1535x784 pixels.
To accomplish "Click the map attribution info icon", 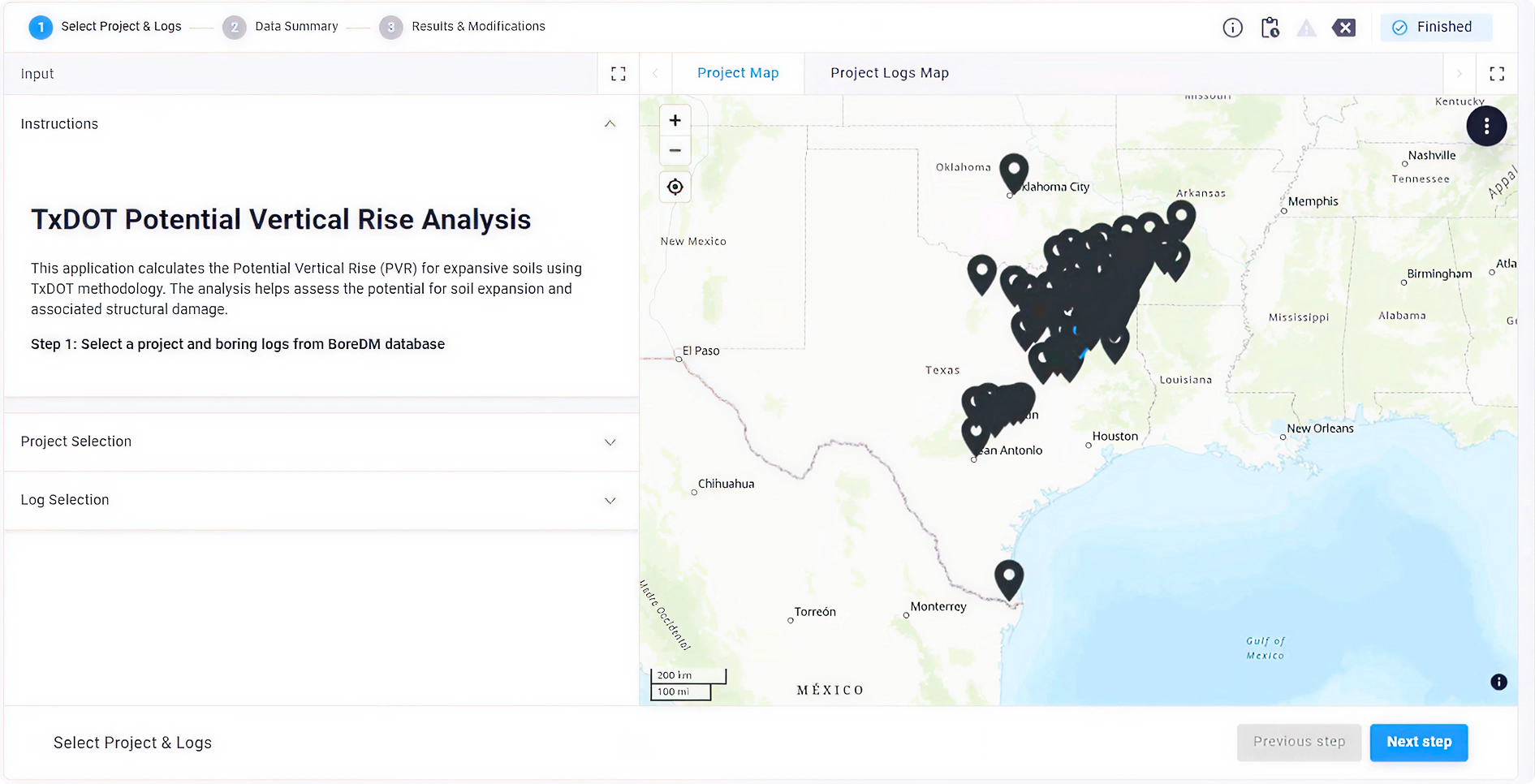I will tap(1498, 682).
